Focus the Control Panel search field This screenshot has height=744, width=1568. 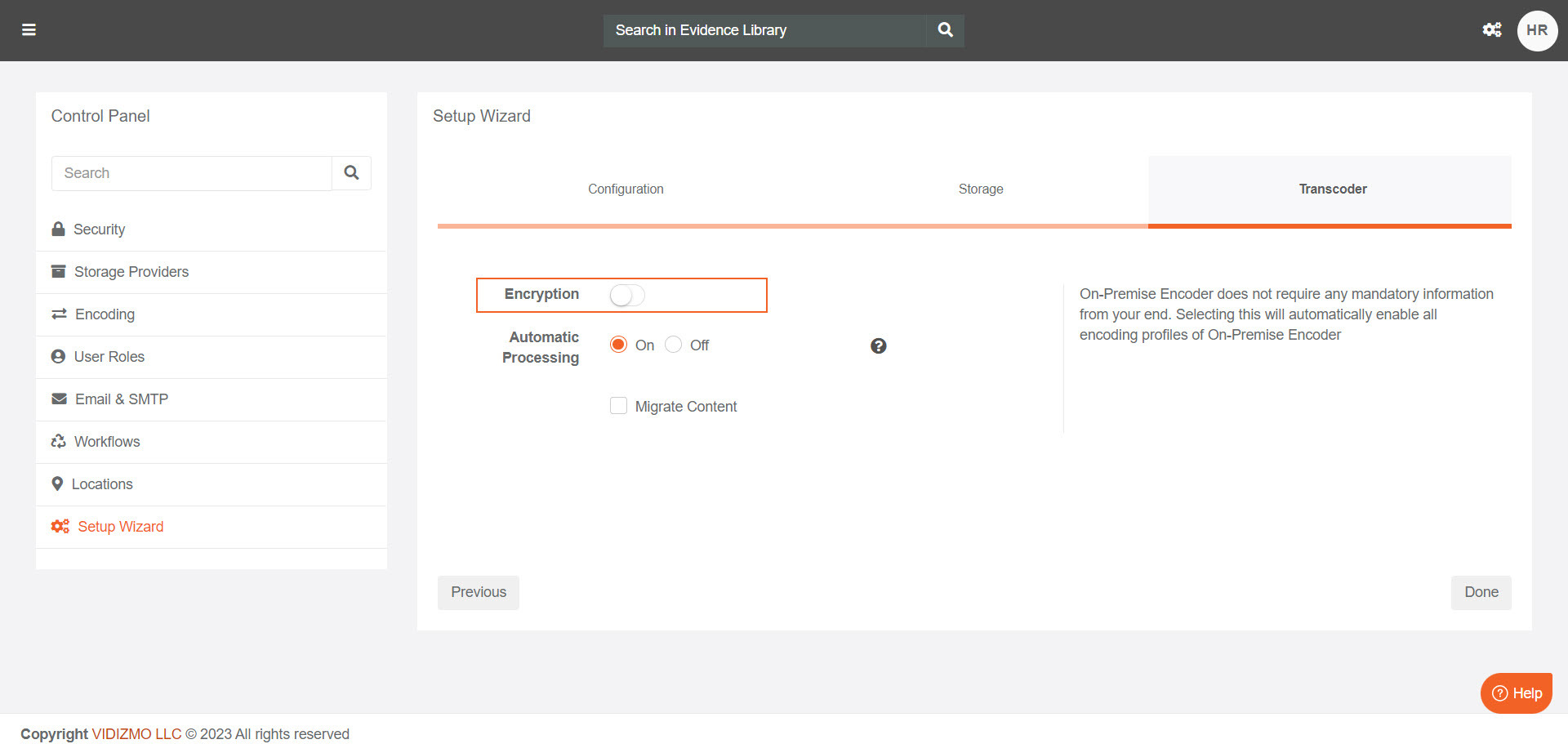(192, 173)
